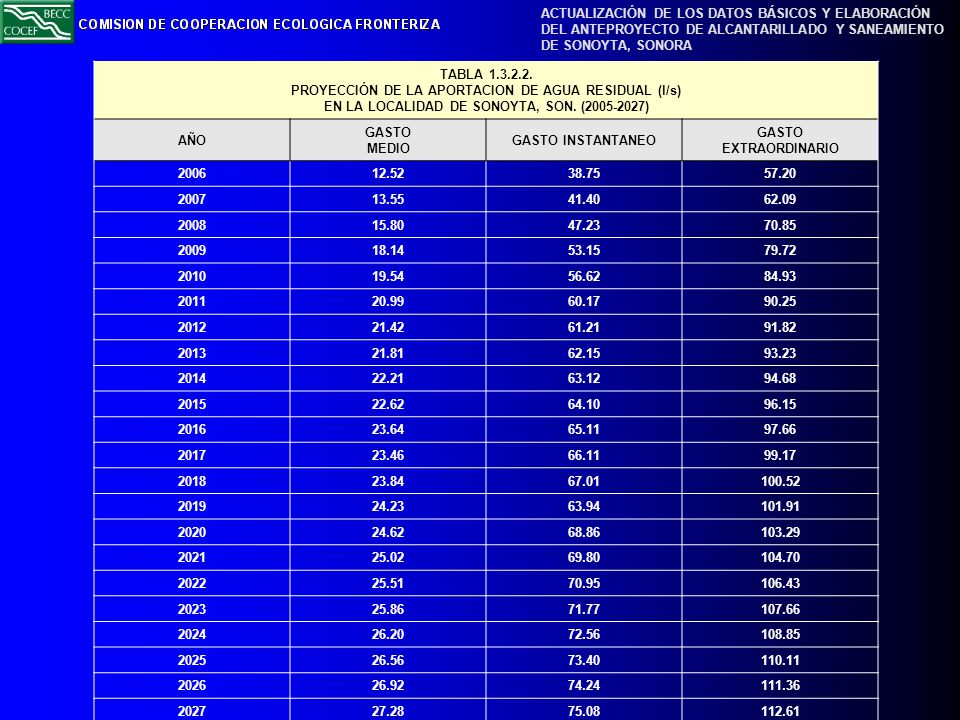
Task: Click the value 63.94
Action: (583, 506)
